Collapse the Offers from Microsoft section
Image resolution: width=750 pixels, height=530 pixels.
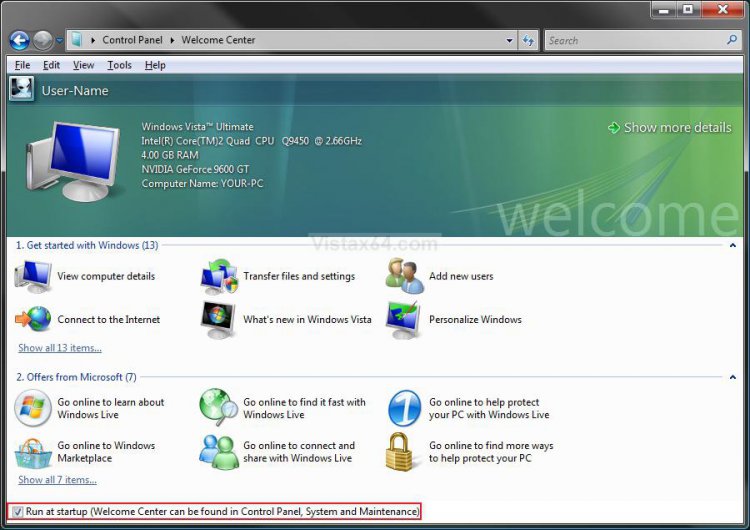733,377
